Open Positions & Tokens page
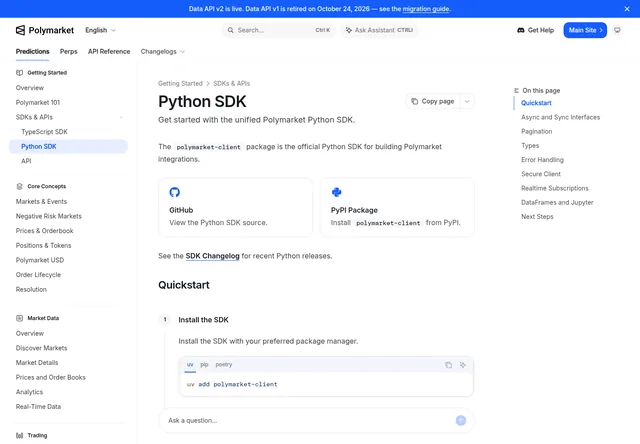Image resolution: width=640 pixels, height=444 pixels. [x=43, y=246]
